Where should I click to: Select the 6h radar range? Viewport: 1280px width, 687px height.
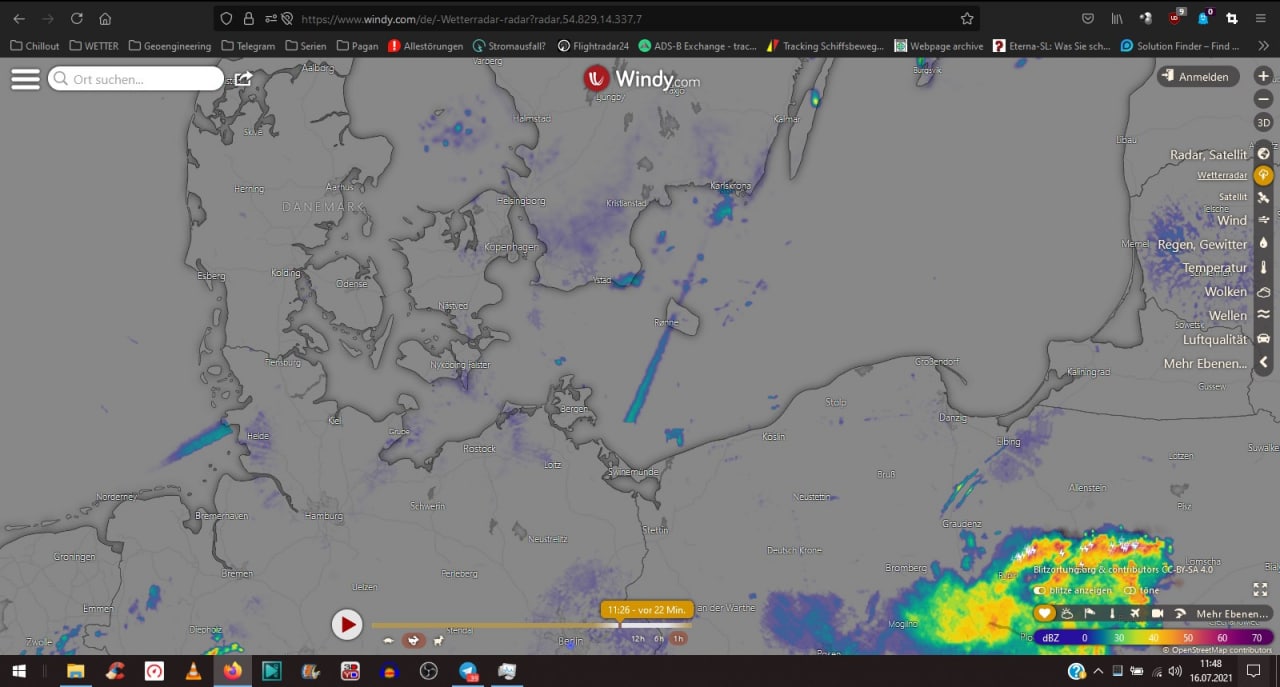(x=659, y=638)
